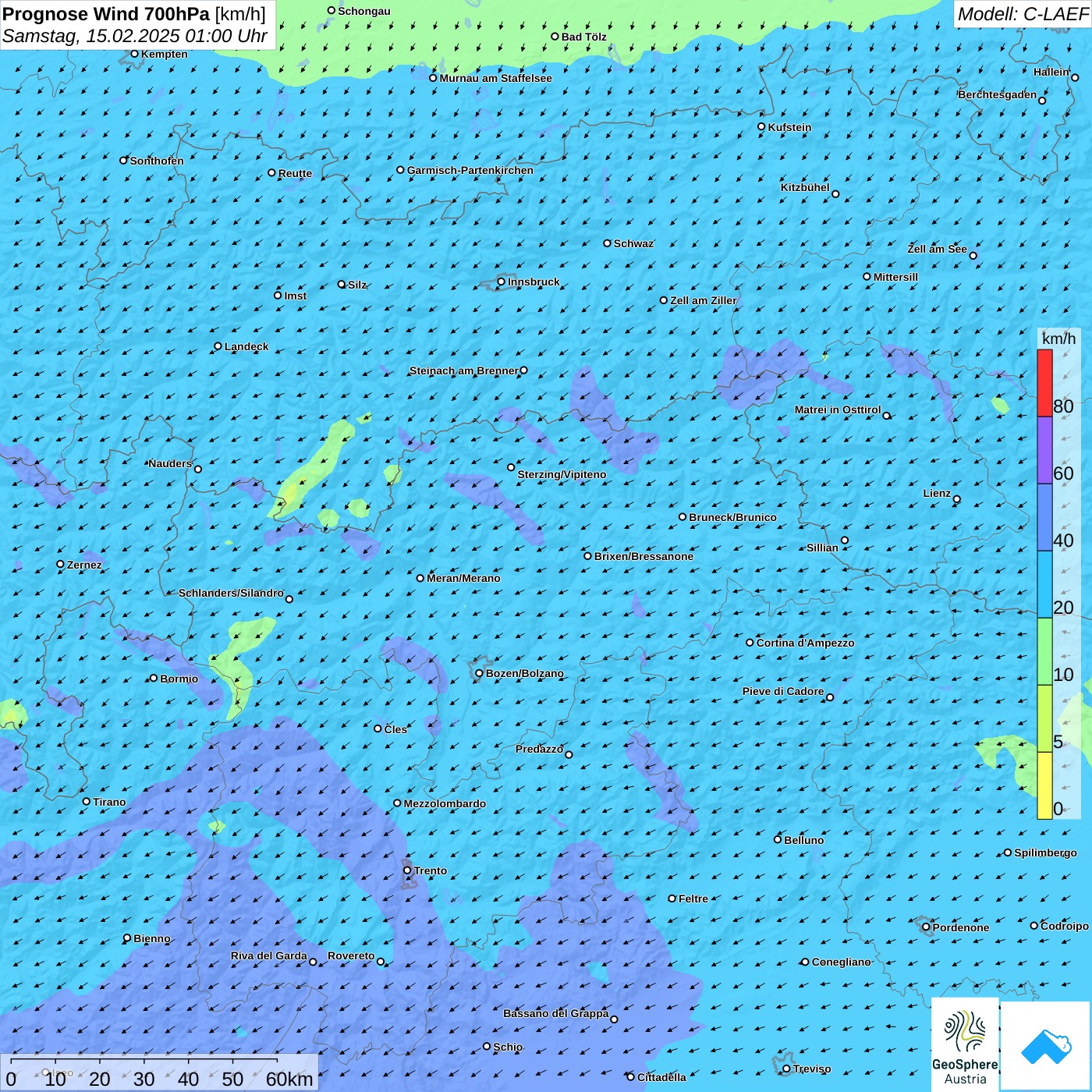Click the blue cloud logo icon

coord(1045,1046)
